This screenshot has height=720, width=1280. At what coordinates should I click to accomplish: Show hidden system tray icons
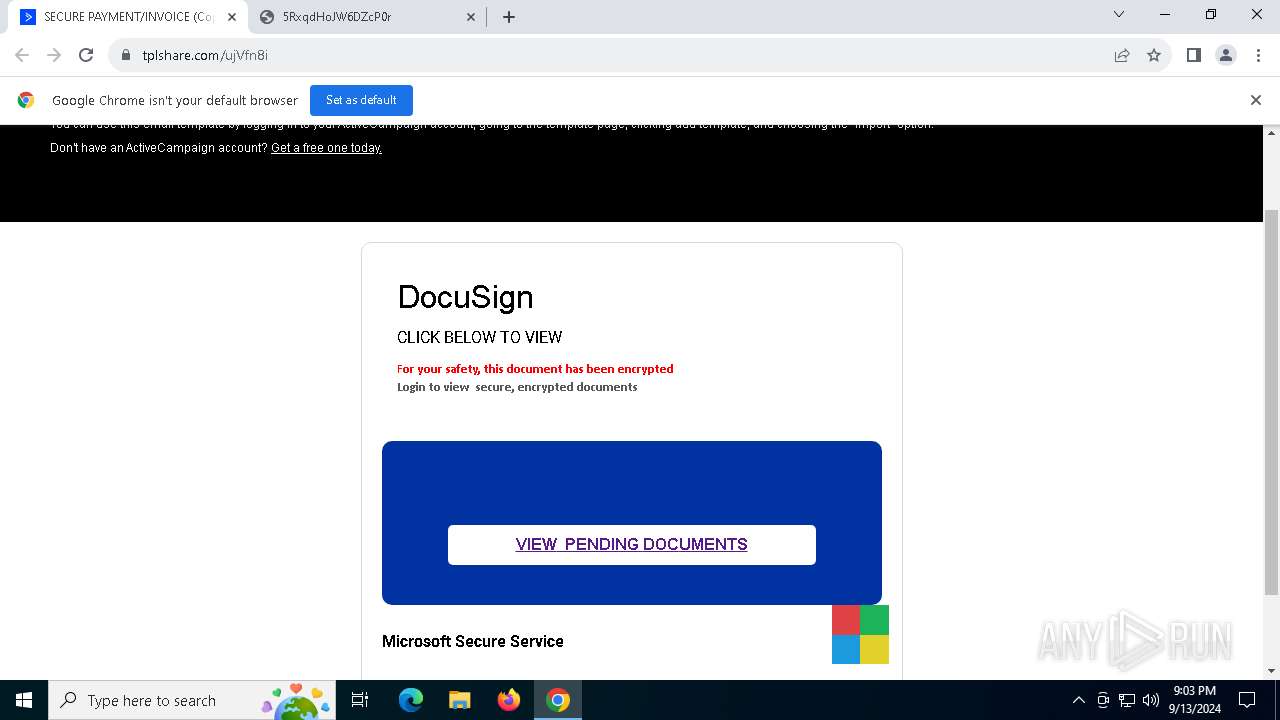tap(1079, 700)
